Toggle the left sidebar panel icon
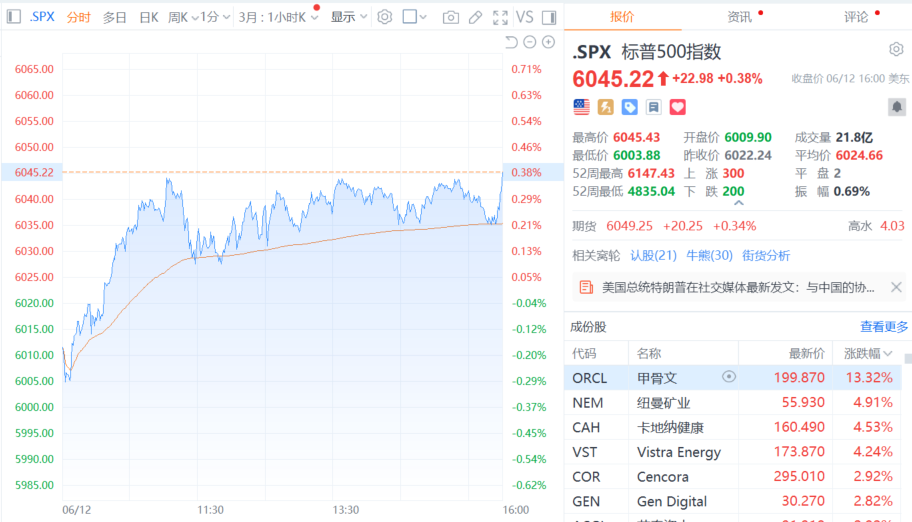912x522 pixels. [14, 17]
